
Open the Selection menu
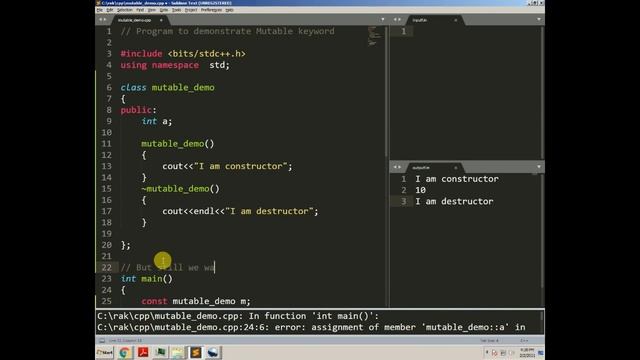pos(125,10)
